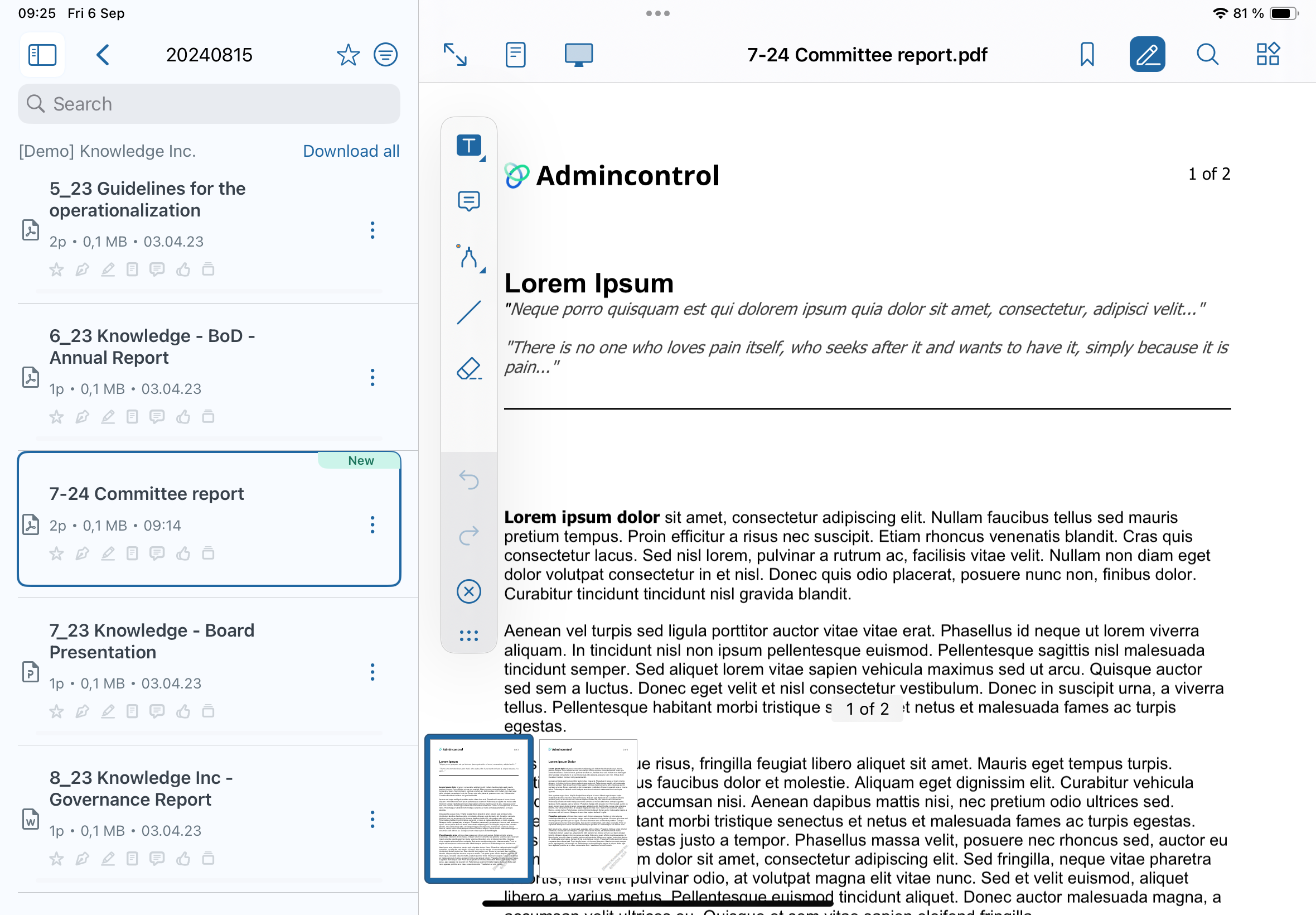
Task: Add a comment note annotation
Action: click(468, 201)
